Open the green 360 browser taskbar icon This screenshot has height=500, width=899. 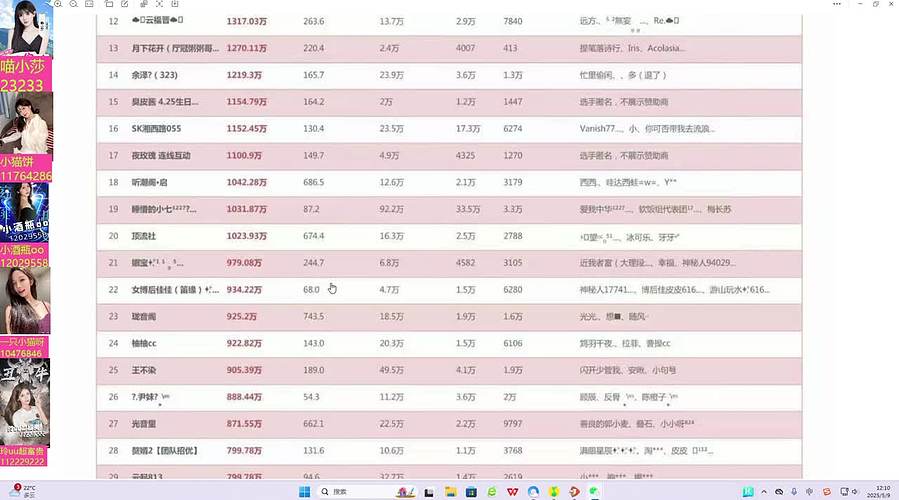pos(492,491)
